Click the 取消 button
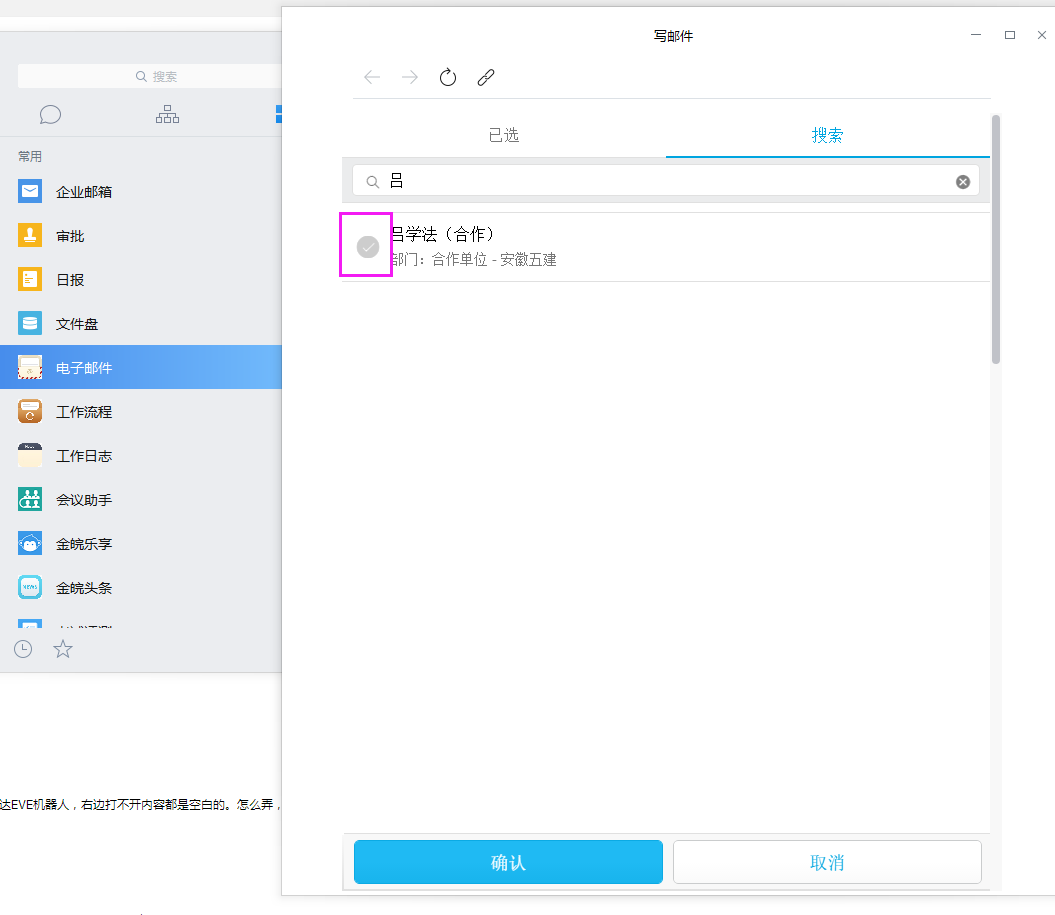Image resolution: width=1055 pixels, height=915 pixels. click(827, 862)
